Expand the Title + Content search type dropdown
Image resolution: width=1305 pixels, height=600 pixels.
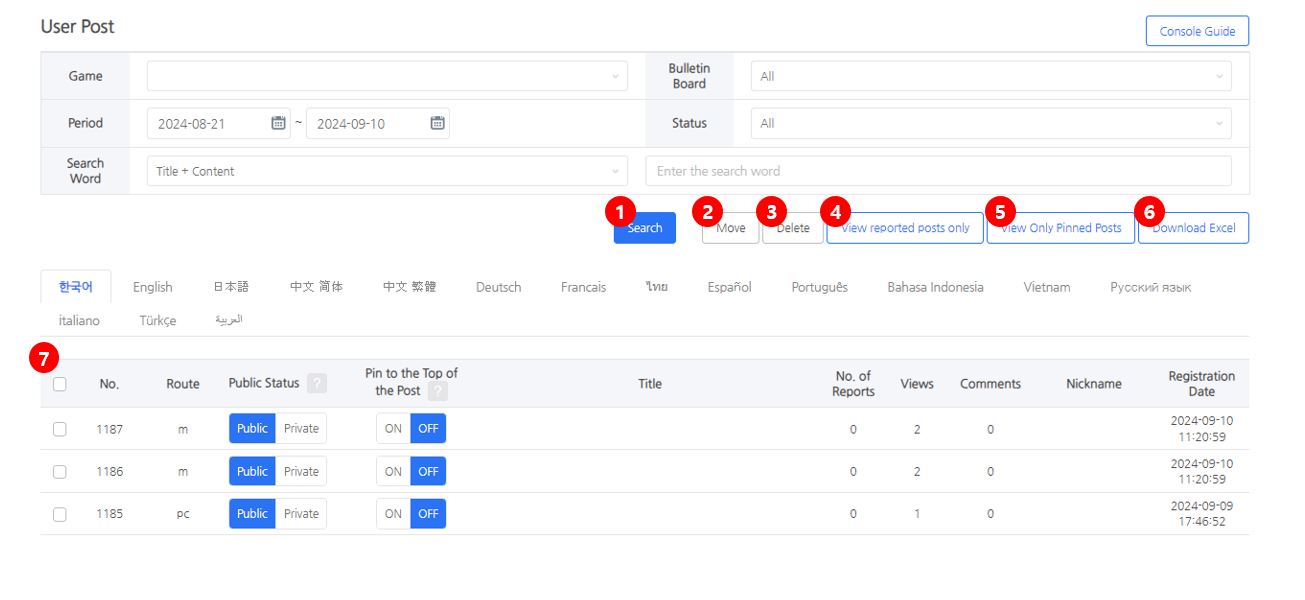pos(387,171)
